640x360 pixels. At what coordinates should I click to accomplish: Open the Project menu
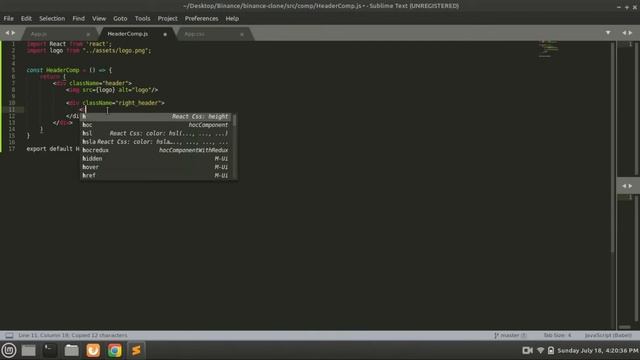pos(167,18)
